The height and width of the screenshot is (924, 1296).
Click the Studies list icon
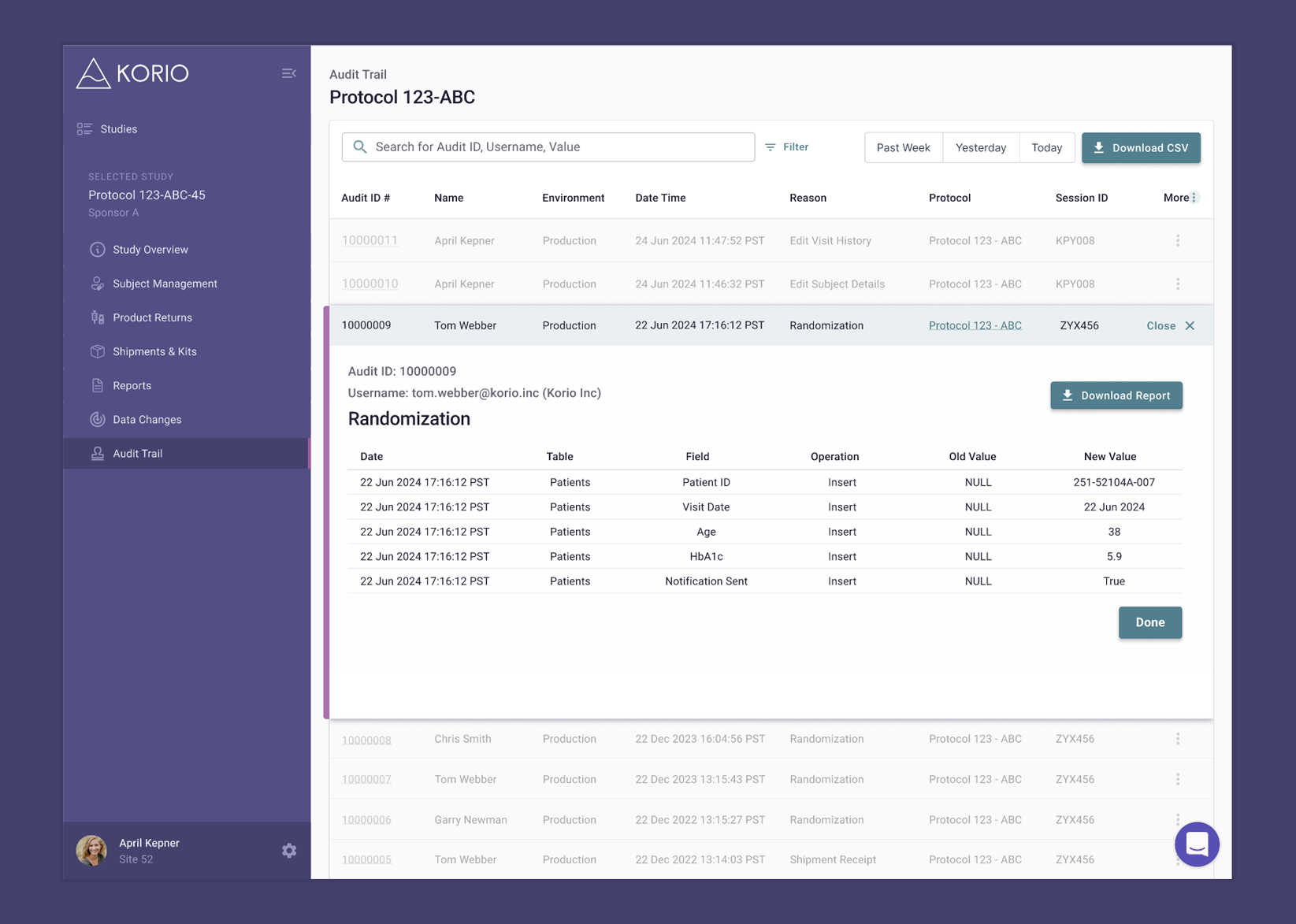pyautogui.click(x=84, y=129)
